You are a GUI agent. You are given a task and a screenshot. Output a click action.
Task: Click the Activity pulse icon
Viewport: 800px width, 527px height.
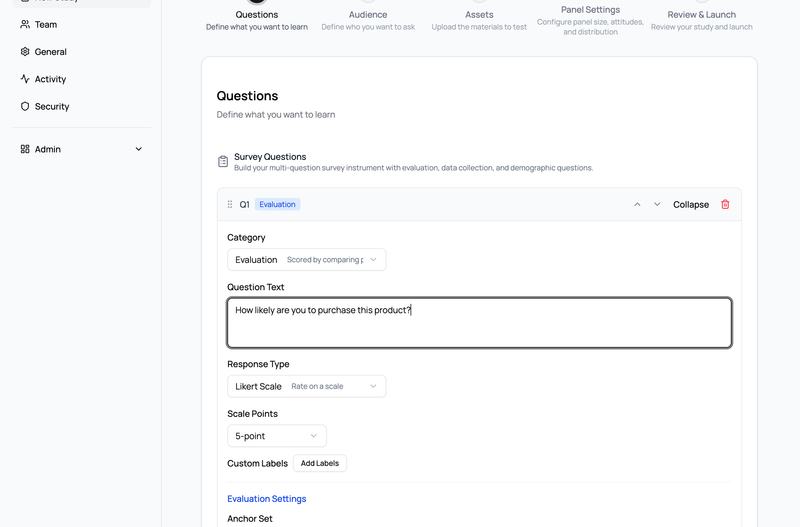point(25,79)
